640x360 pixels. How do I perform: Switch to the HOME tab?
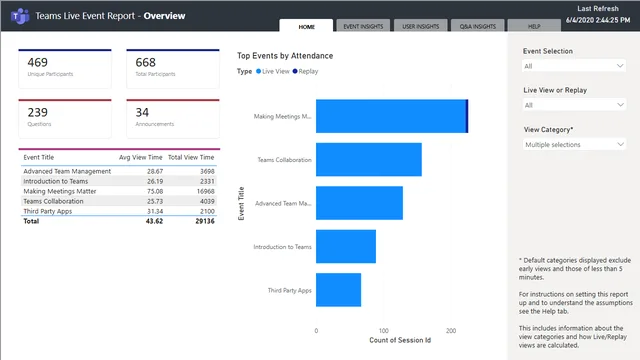point(306,26)
